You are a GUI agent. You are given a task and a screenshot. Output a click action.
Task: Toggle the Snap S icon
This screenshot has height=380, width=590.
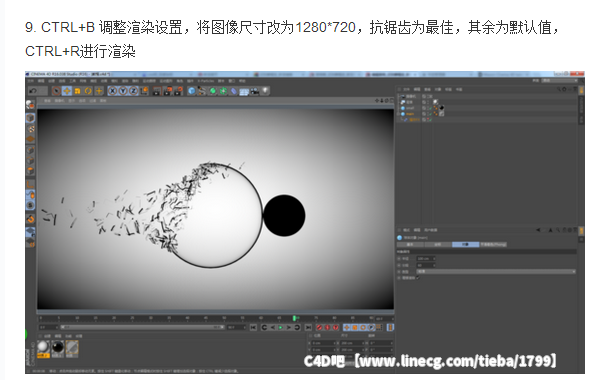tap(30, 205)
